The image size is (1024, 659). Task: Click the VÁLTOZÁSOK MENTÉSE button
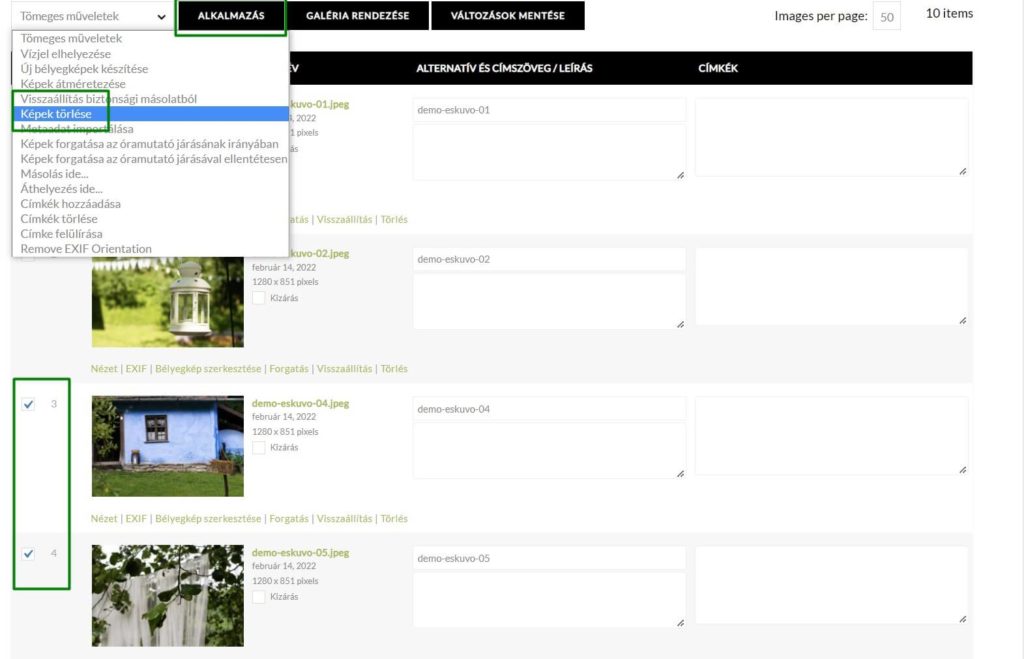click(507, 16)
